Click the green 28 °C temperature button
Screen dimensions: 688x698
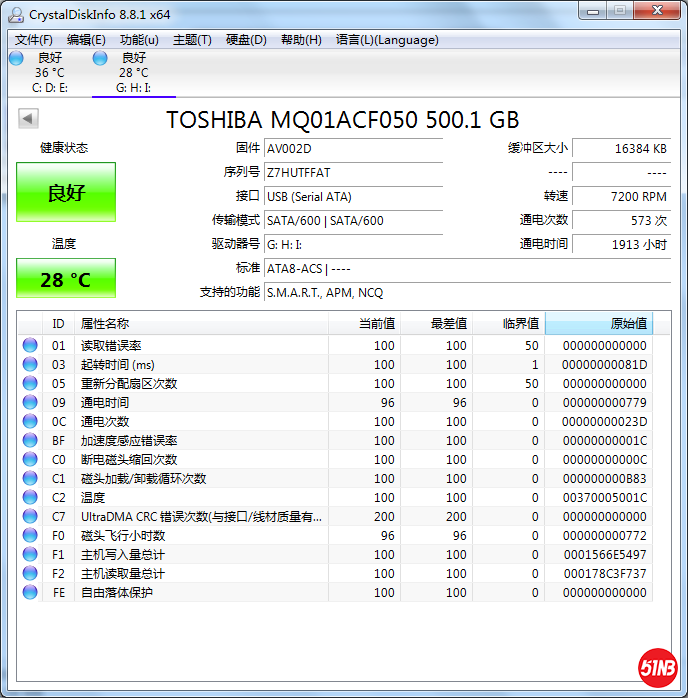pyautogui.click(x=66, y=279)
